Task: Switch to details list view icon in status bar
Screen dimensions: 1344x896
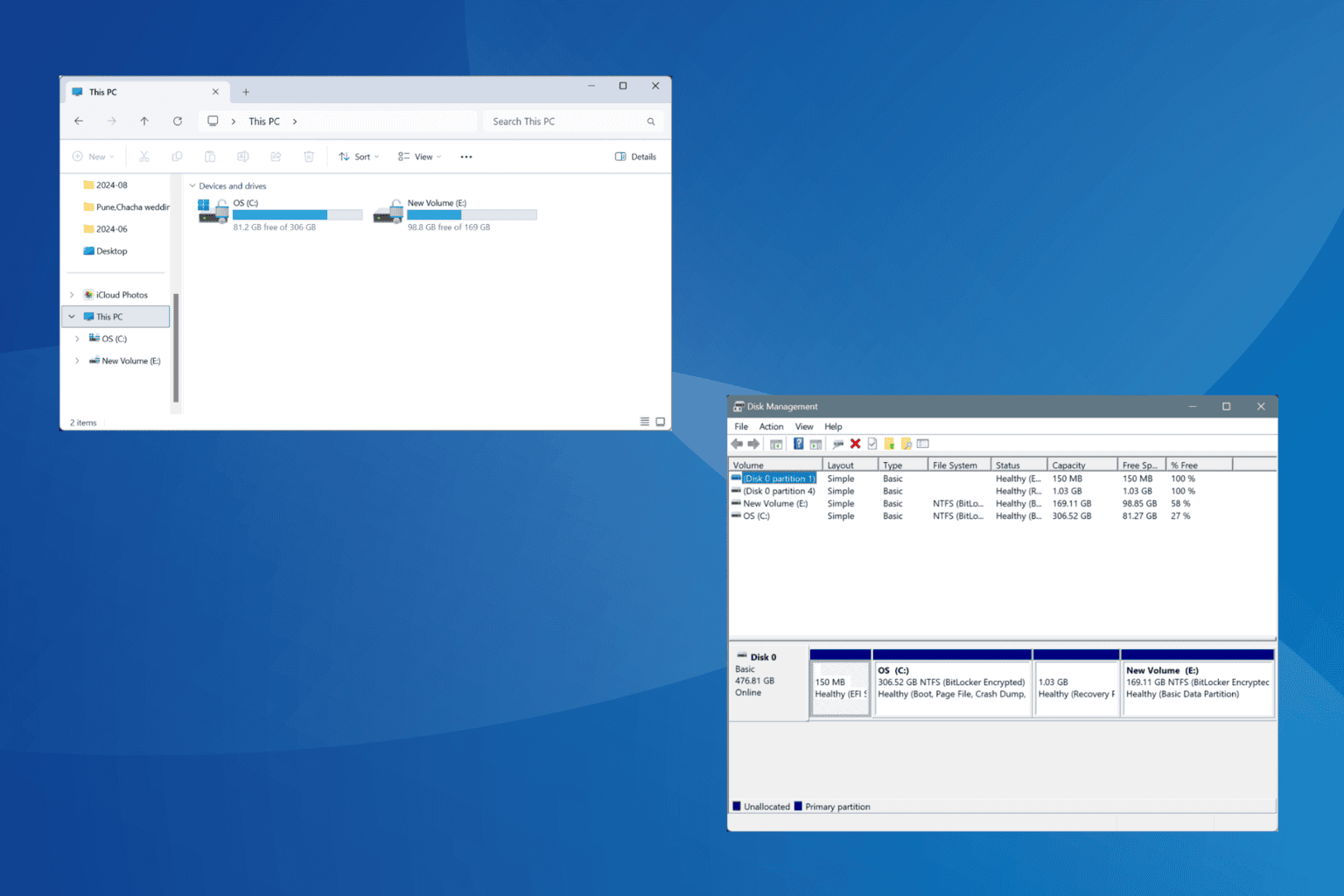Action: coord(645,422)
